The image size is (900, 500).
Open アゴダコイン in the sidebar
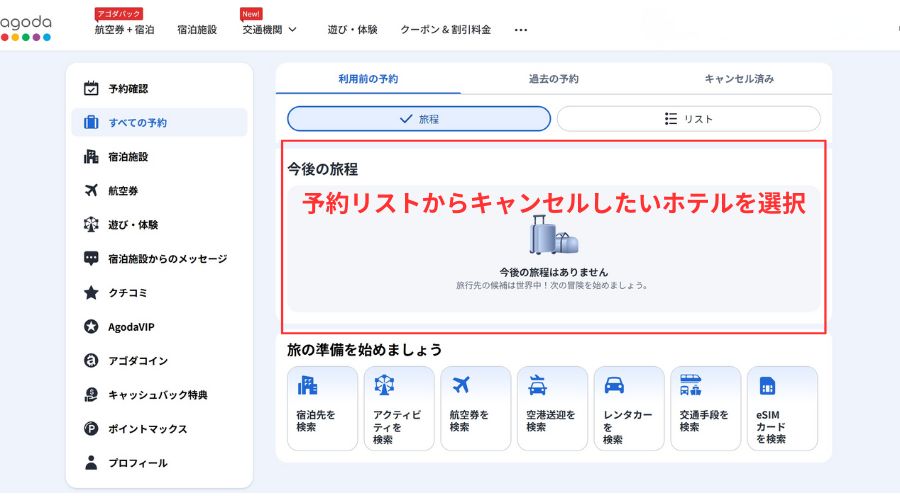(138, 361)
